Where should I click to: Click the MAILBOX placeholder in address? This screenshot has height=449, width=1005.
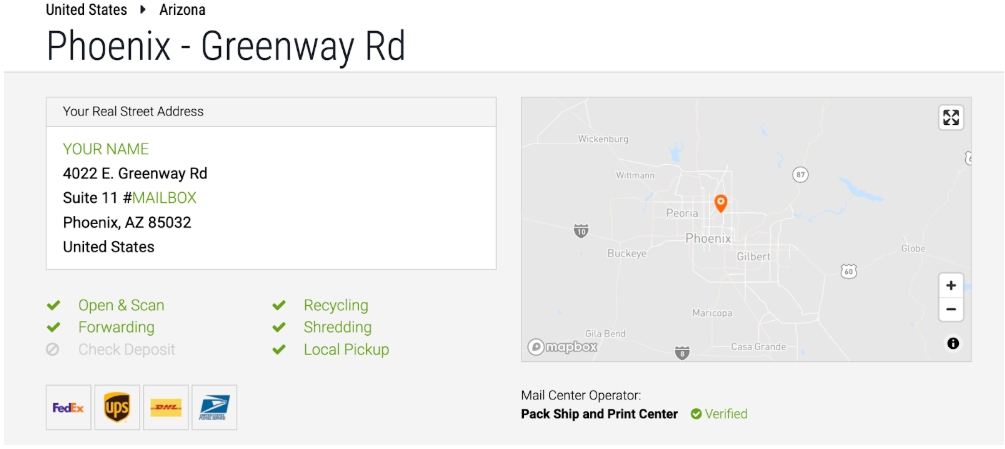click(x=164, y=198)
